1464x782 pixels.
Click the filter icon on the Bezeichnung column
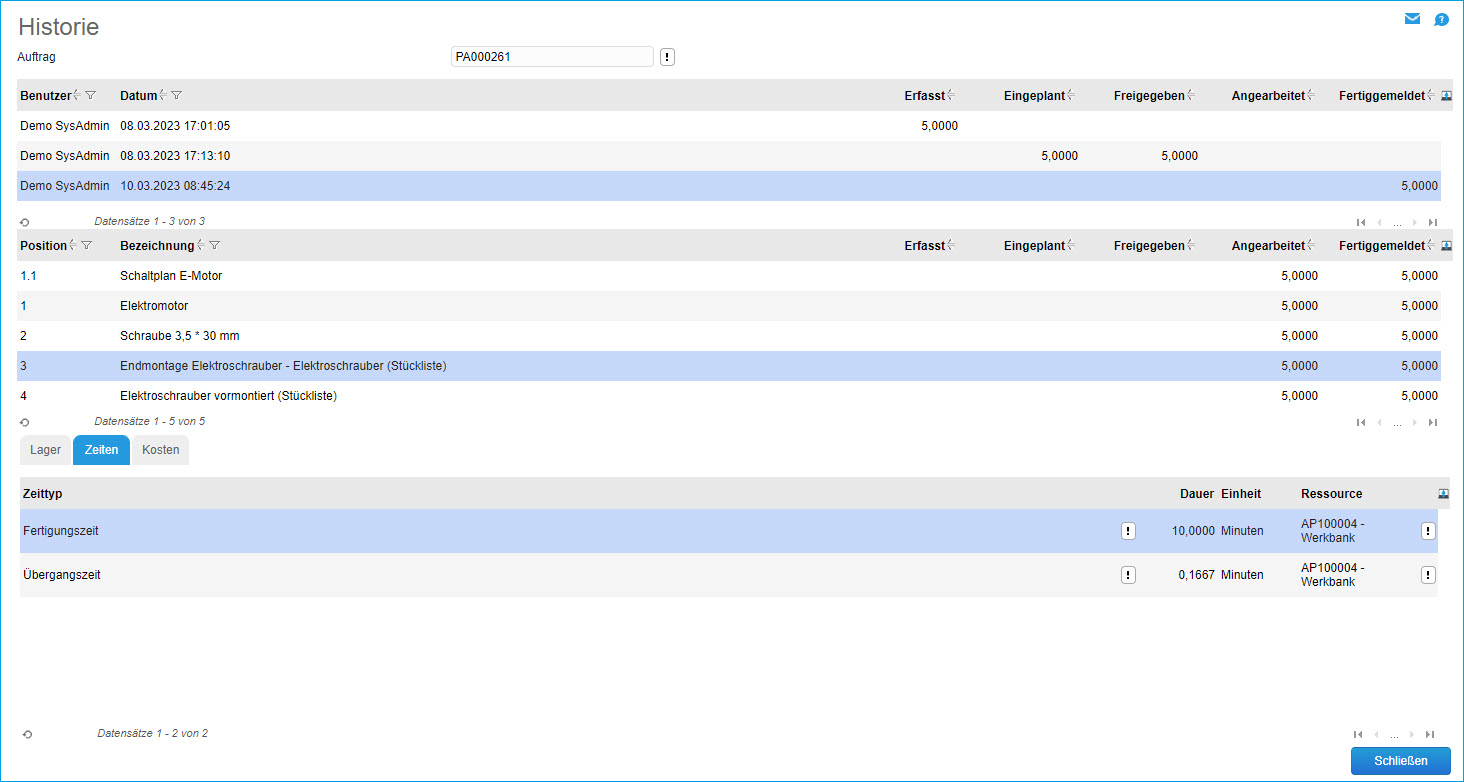click(x=214, y=245)
